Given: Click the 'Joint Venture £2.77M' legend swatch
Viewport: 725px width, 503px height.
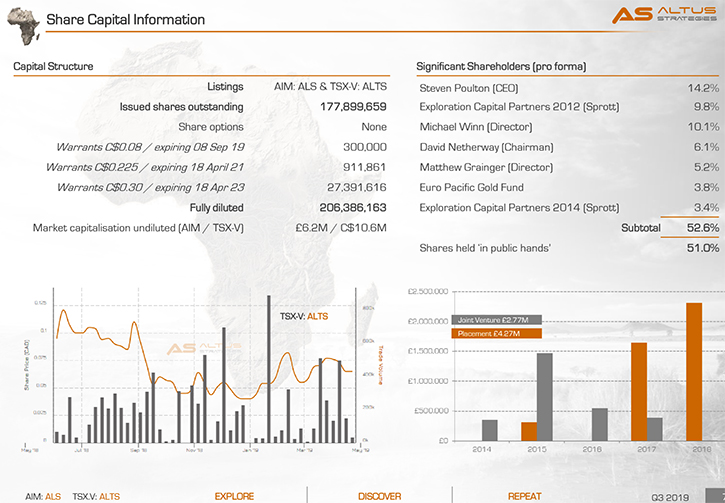Looking at the screenshot, I should (497, 320).
